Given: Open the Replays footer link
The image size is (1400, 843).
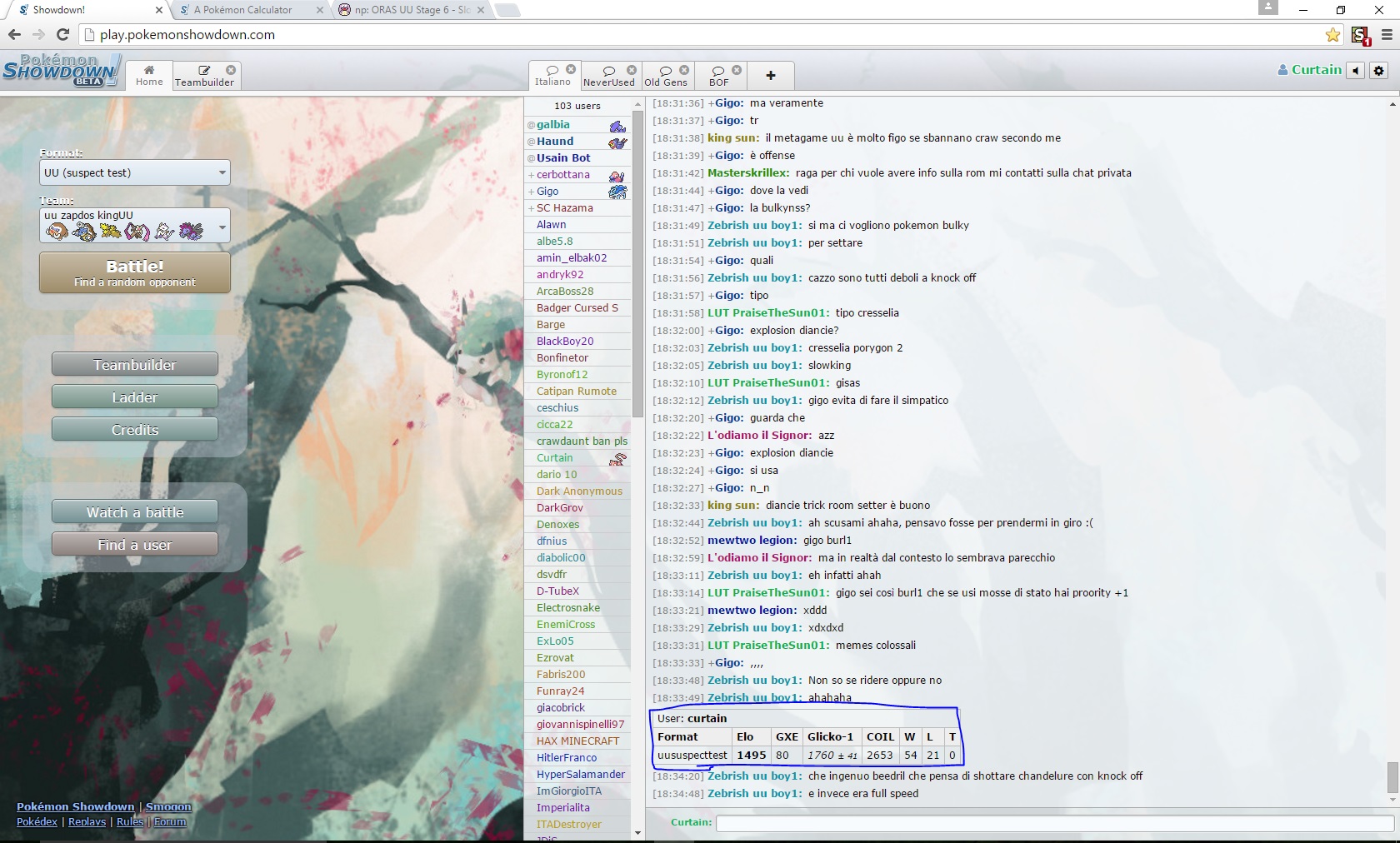Looking at the screenshot, I should [87, 821].
